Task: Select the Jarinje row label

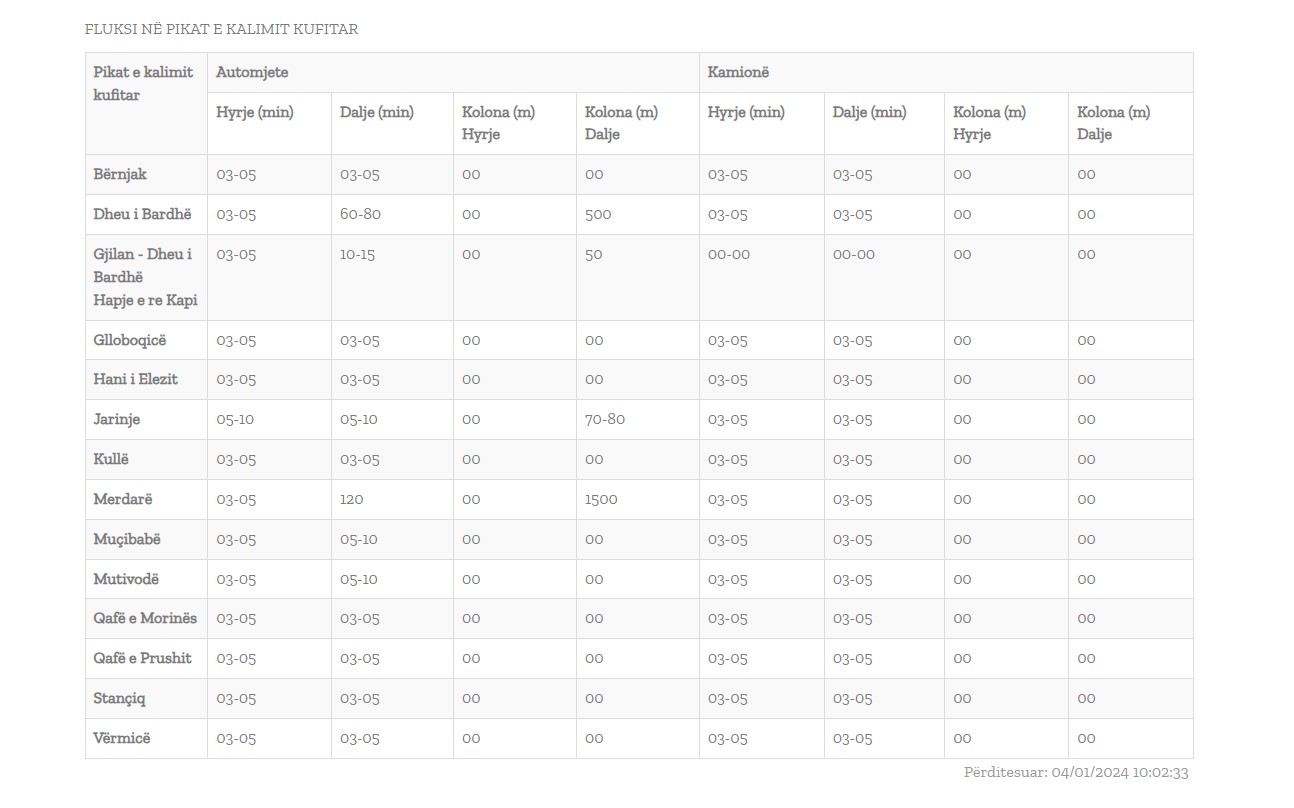Action: point(117,419)
